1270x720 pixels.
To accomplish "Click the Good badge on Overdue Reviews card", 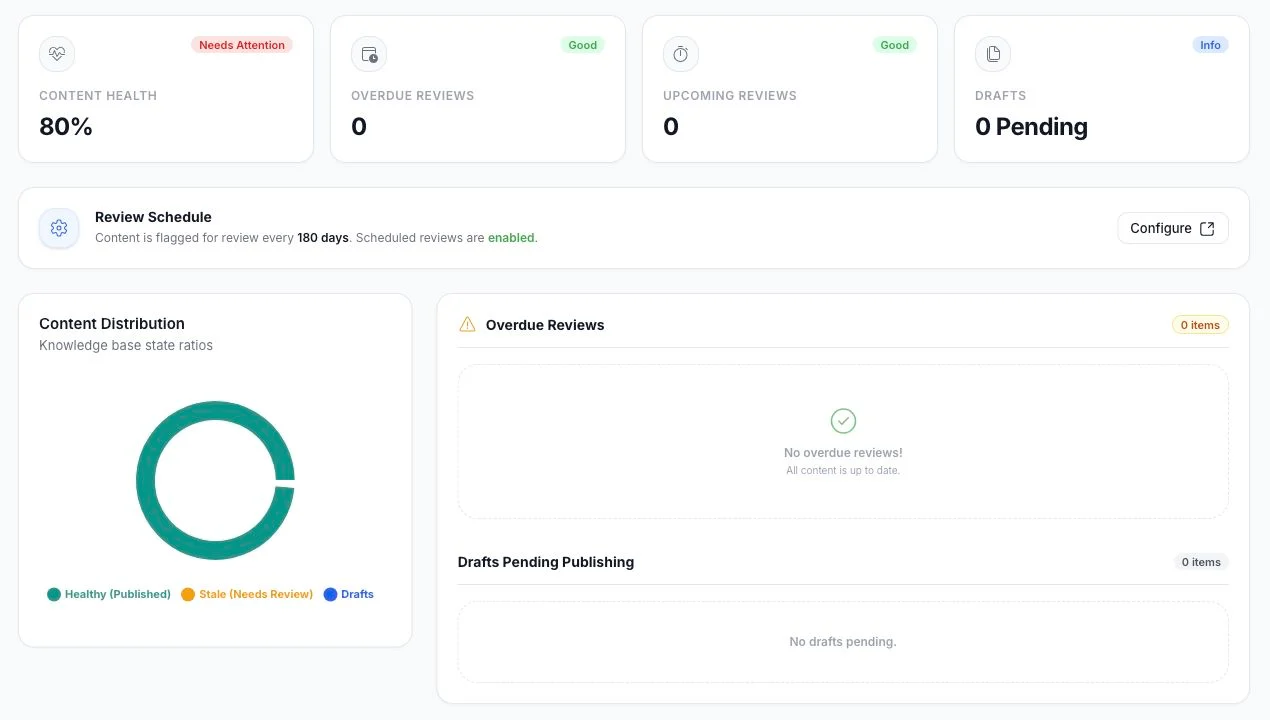I will [583, 45].
